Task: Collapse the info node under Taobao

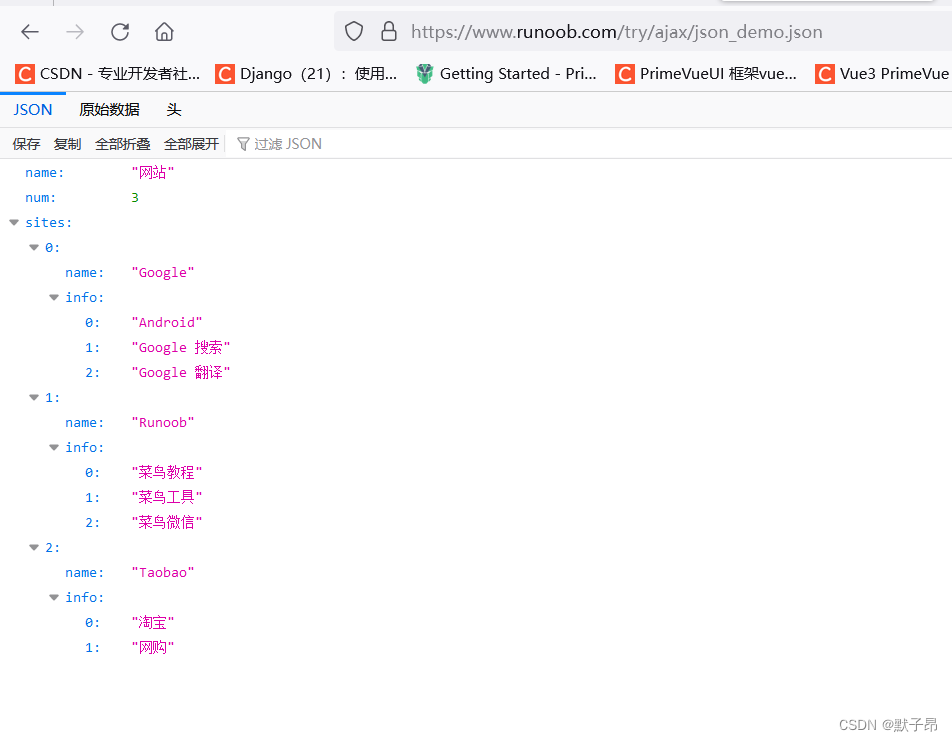Action: point(54,597)
